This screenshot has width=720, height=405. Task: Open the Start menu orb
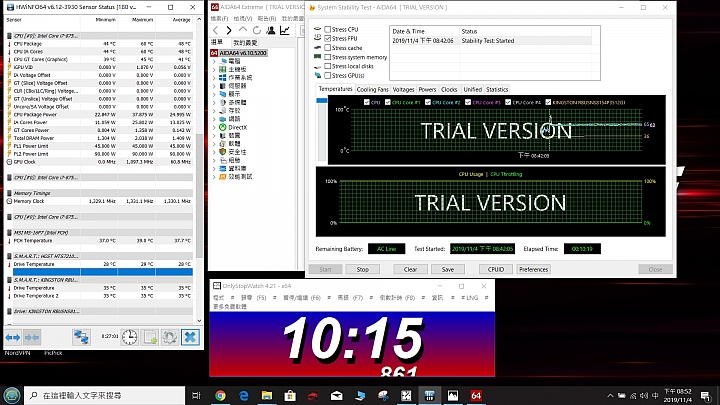pyautogui.click(x=11, y=395)
